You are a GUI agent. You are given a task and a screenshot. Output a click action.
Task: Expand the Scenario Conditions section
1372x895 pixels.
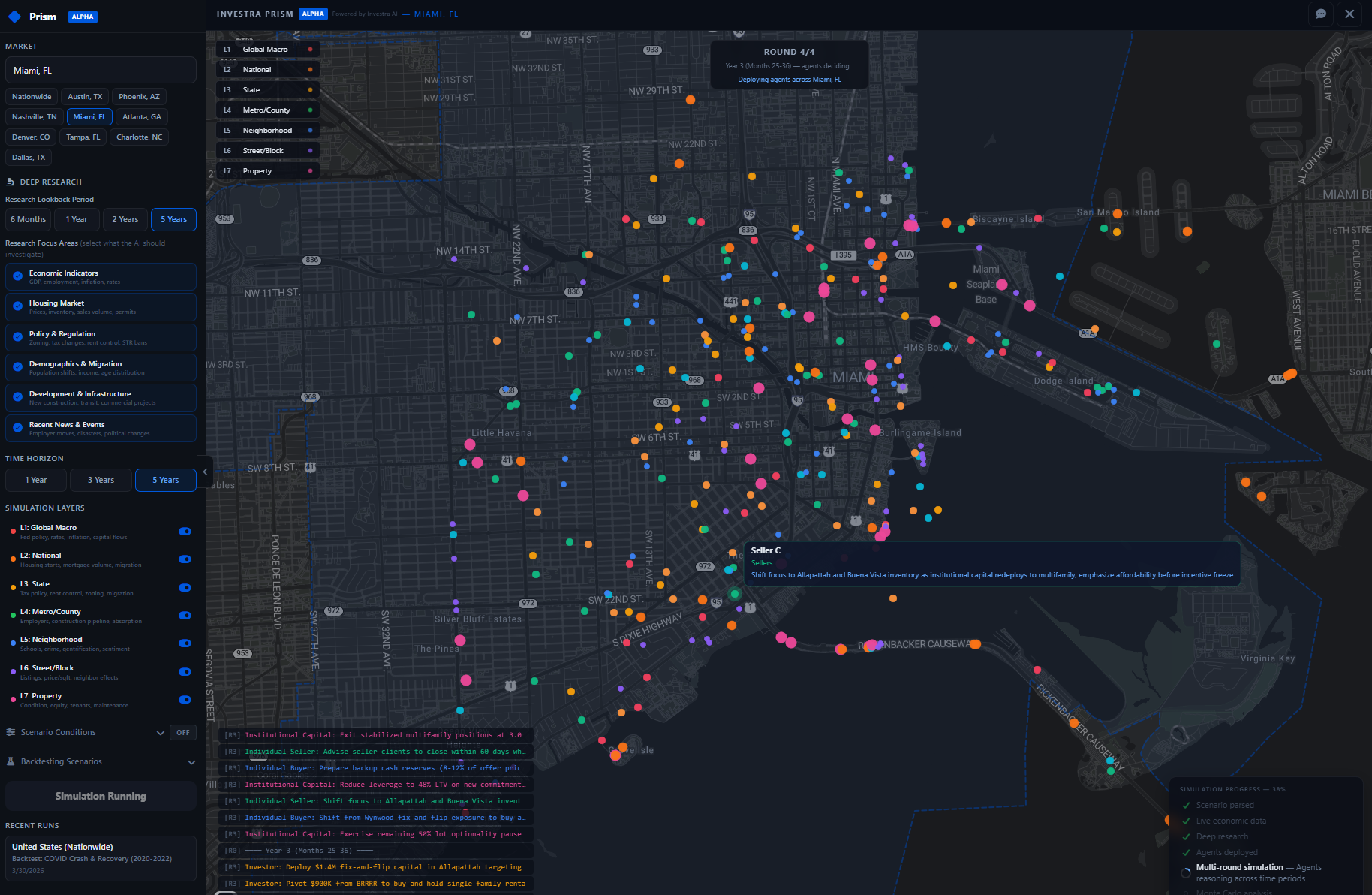tap(160, 732)
